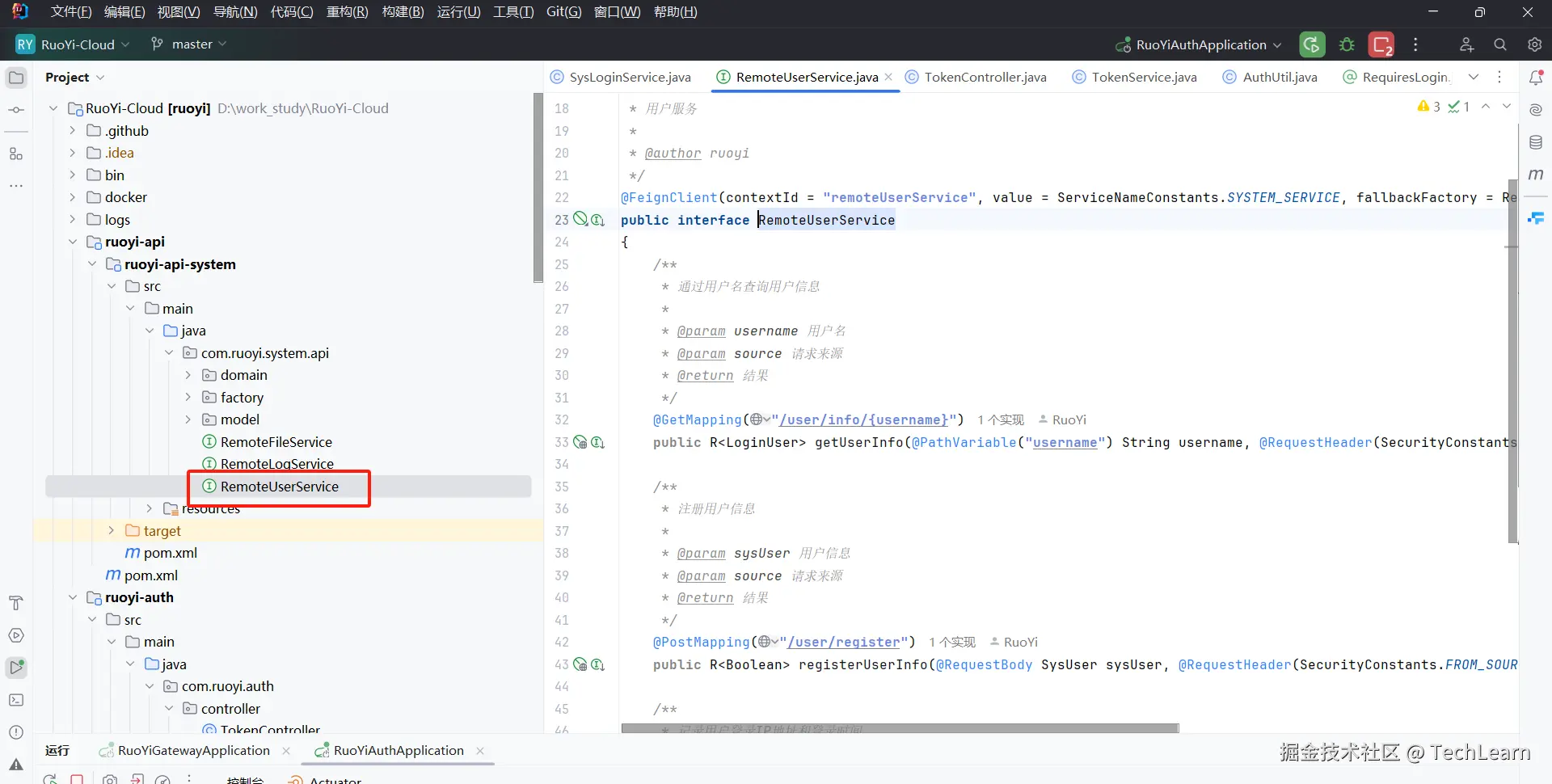Image resolution: width=1552 pixels, height=784 pixels.
Task: Expand the domain package
Action: point(188,375)
